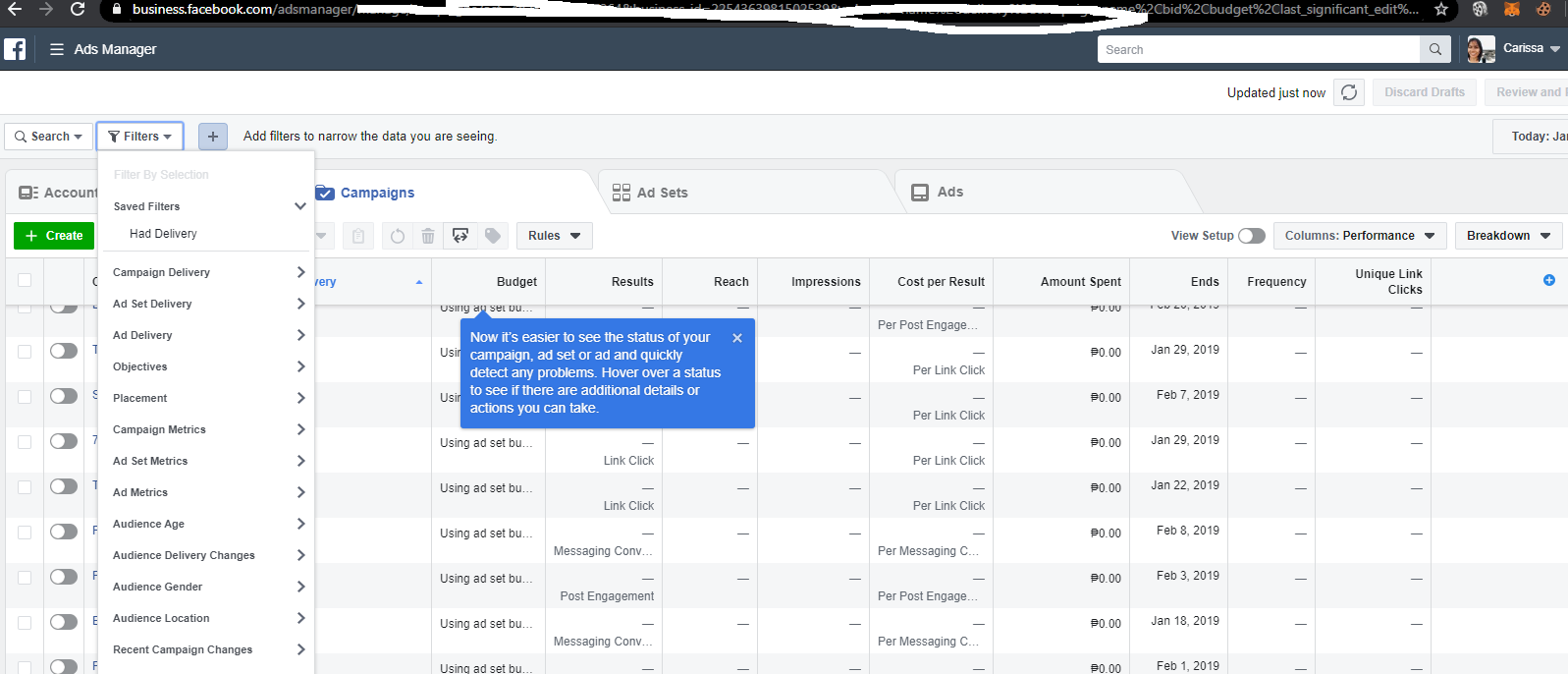
Task: Select the Had Delivery saved filter
Action: click(163, 234)
